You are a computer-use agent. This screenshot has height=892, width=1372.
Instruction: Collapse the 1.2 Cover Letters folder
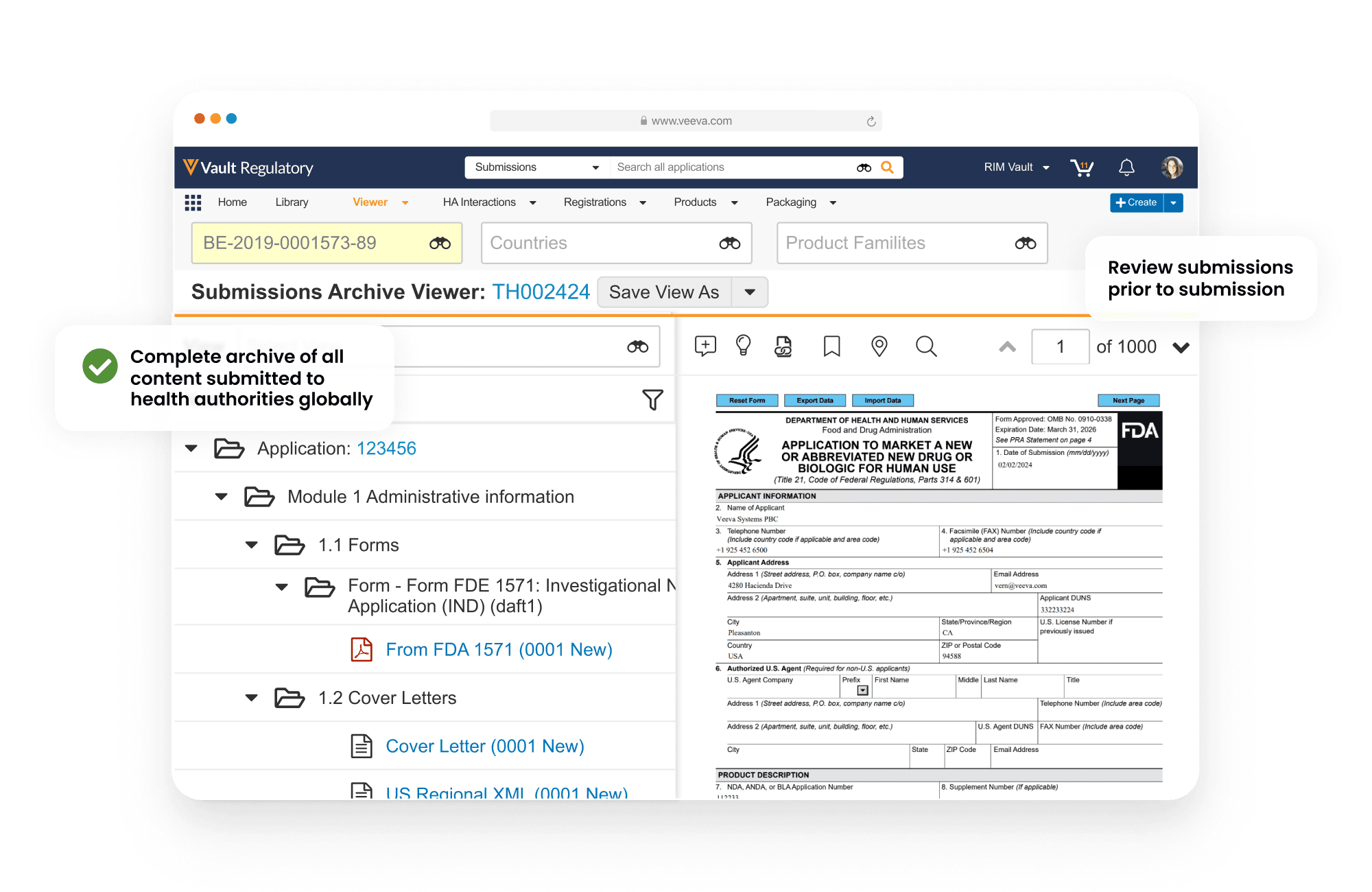tap(252, 698)
